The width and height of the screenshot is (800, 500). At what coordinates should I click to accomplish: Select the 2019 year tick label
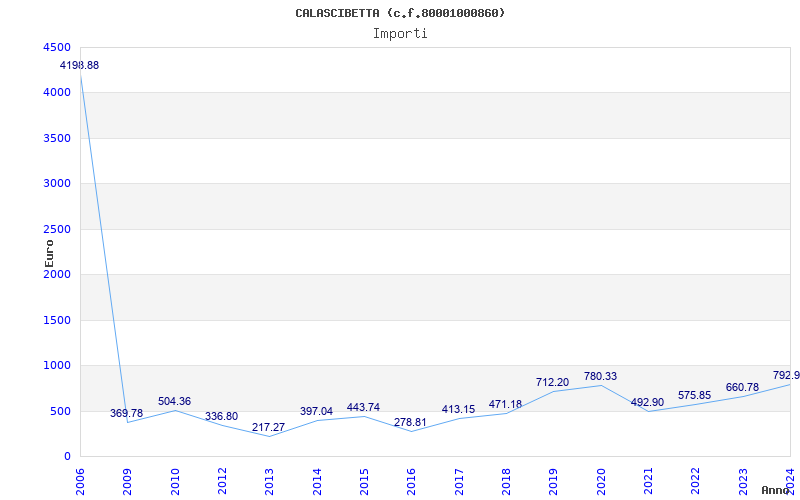(x=554, y=481)
